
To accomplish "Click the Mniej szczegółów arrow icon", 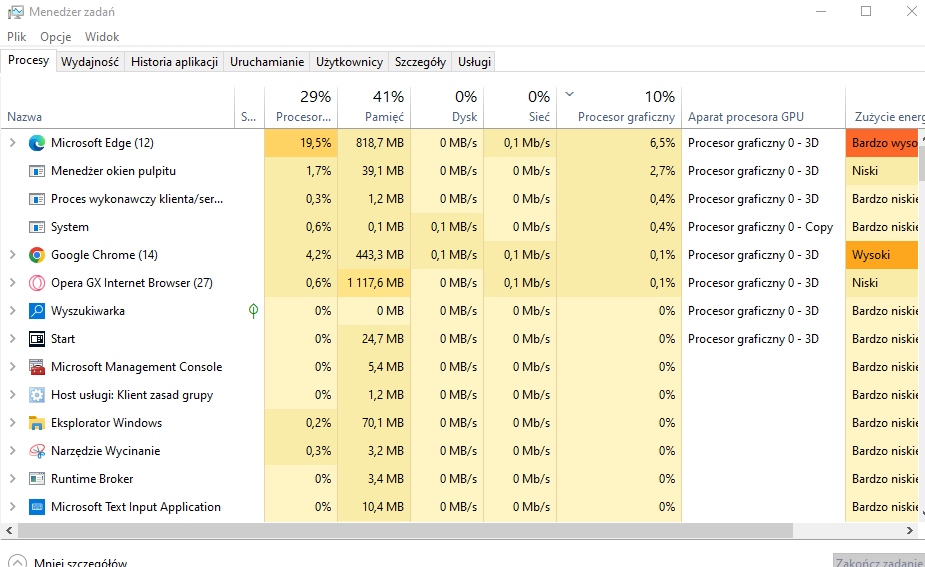I will pyautogui.click(x=17, y=562).
